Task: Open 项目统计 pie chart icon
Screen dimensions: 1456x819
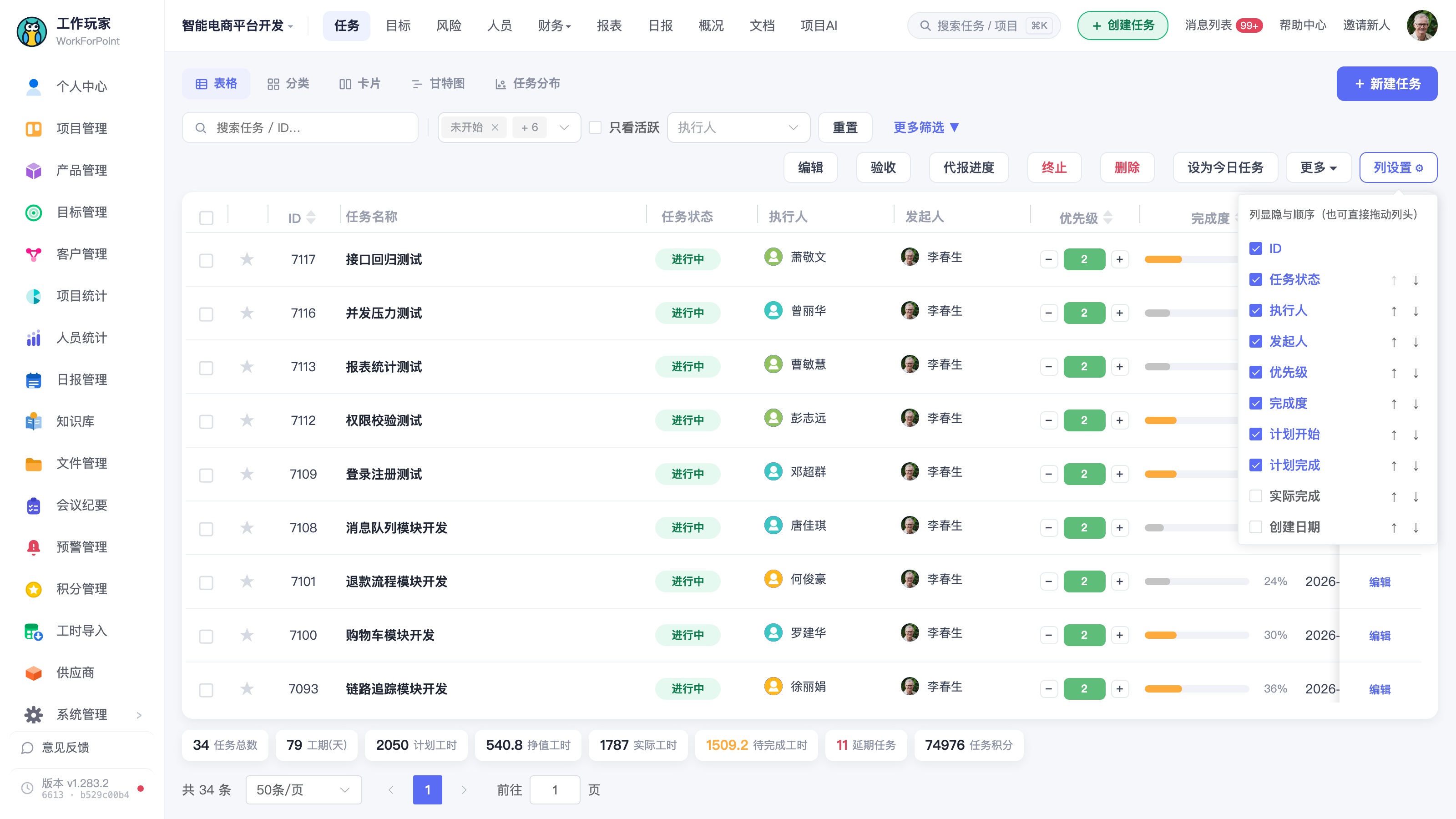Action: point(33,296)
